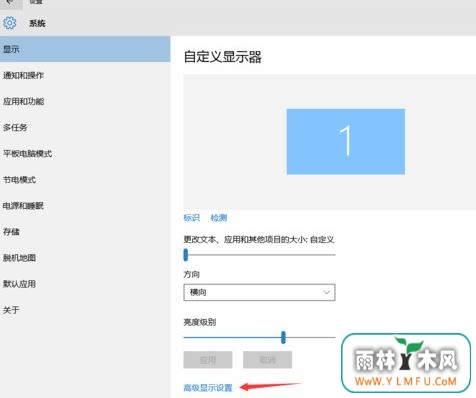Adjust the 亮度级别 brightness slider
This screenshot has width=476, height=398.
pyautogui.click(x=259, y=337)
